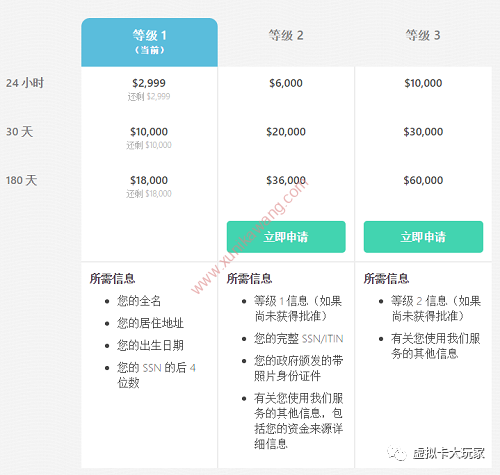500x475 pixels.
Task: Click 所需信息 heading in 等级 1 column
Action: pyautogui.click(x=112, y=278)
